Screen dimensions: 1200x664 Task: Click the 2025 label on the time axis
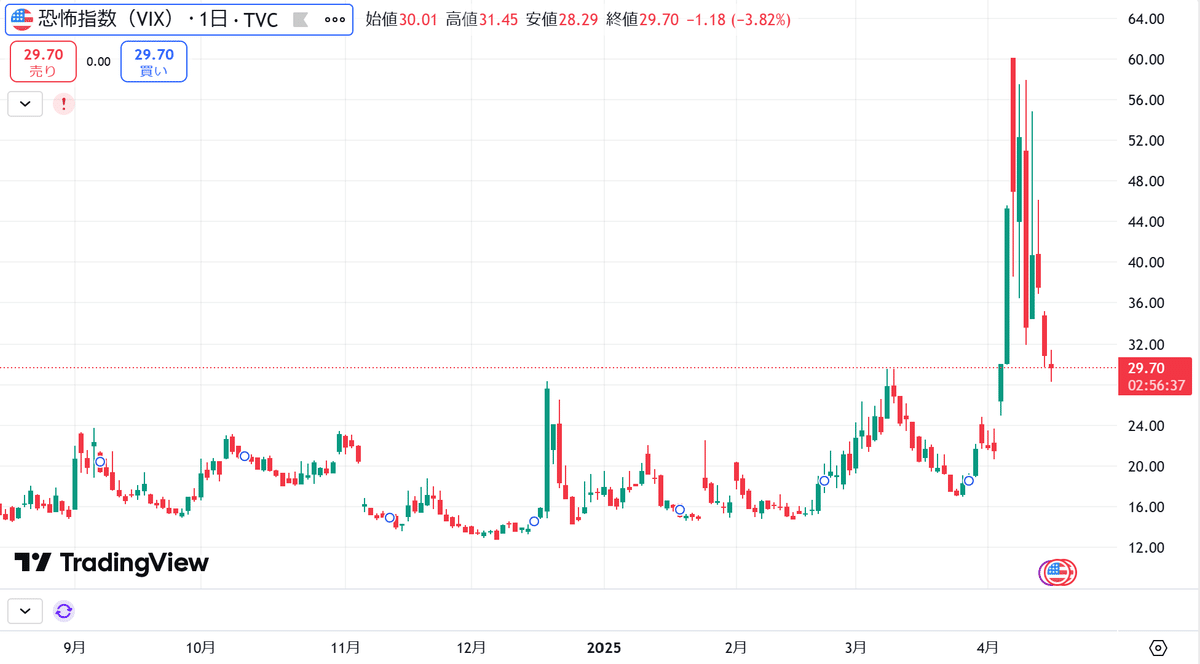pyautogui.click(x=603, y=648)
